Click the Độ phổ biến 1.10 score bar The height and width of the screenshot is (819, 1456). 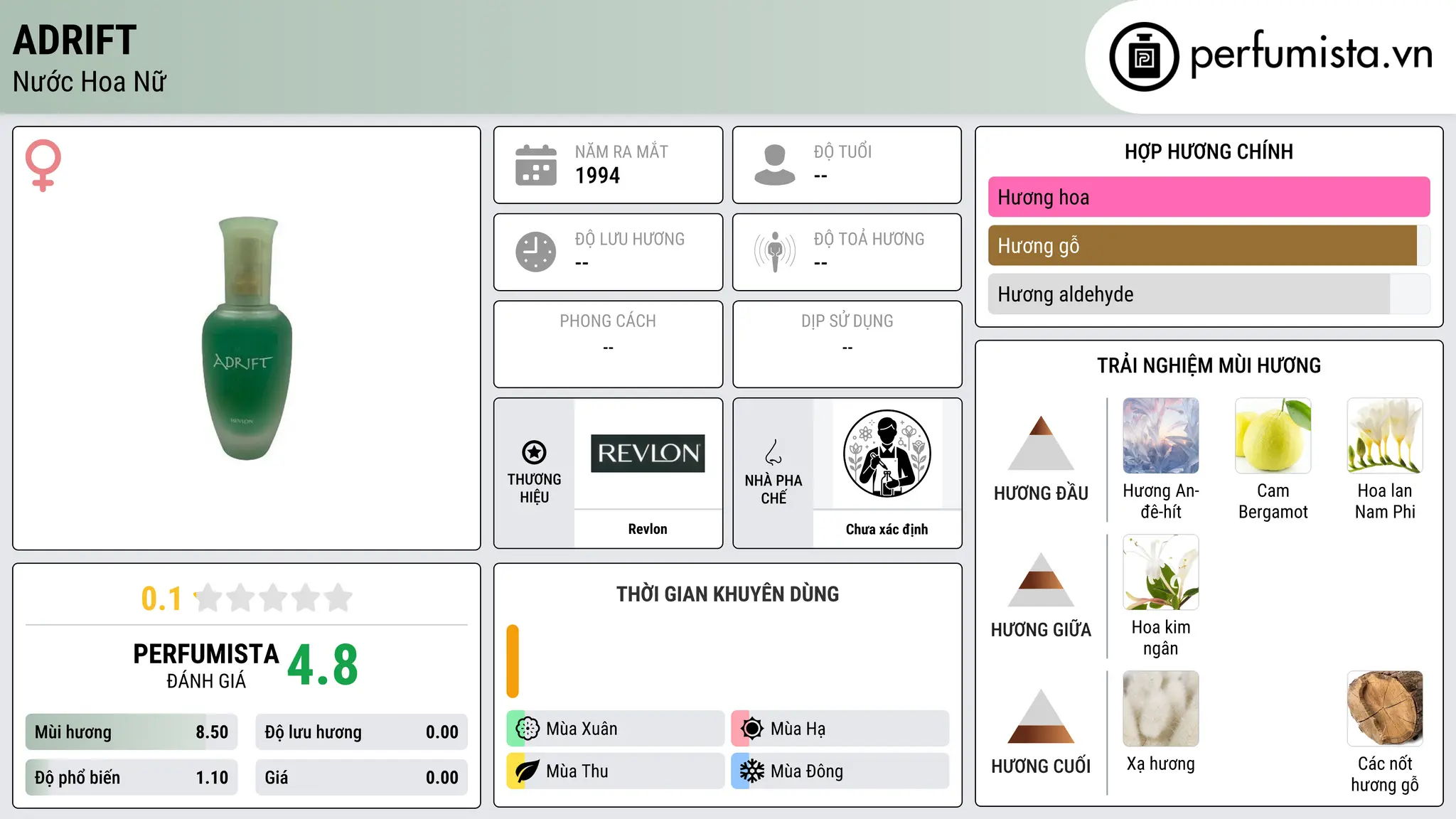click(x=132, y=778)
